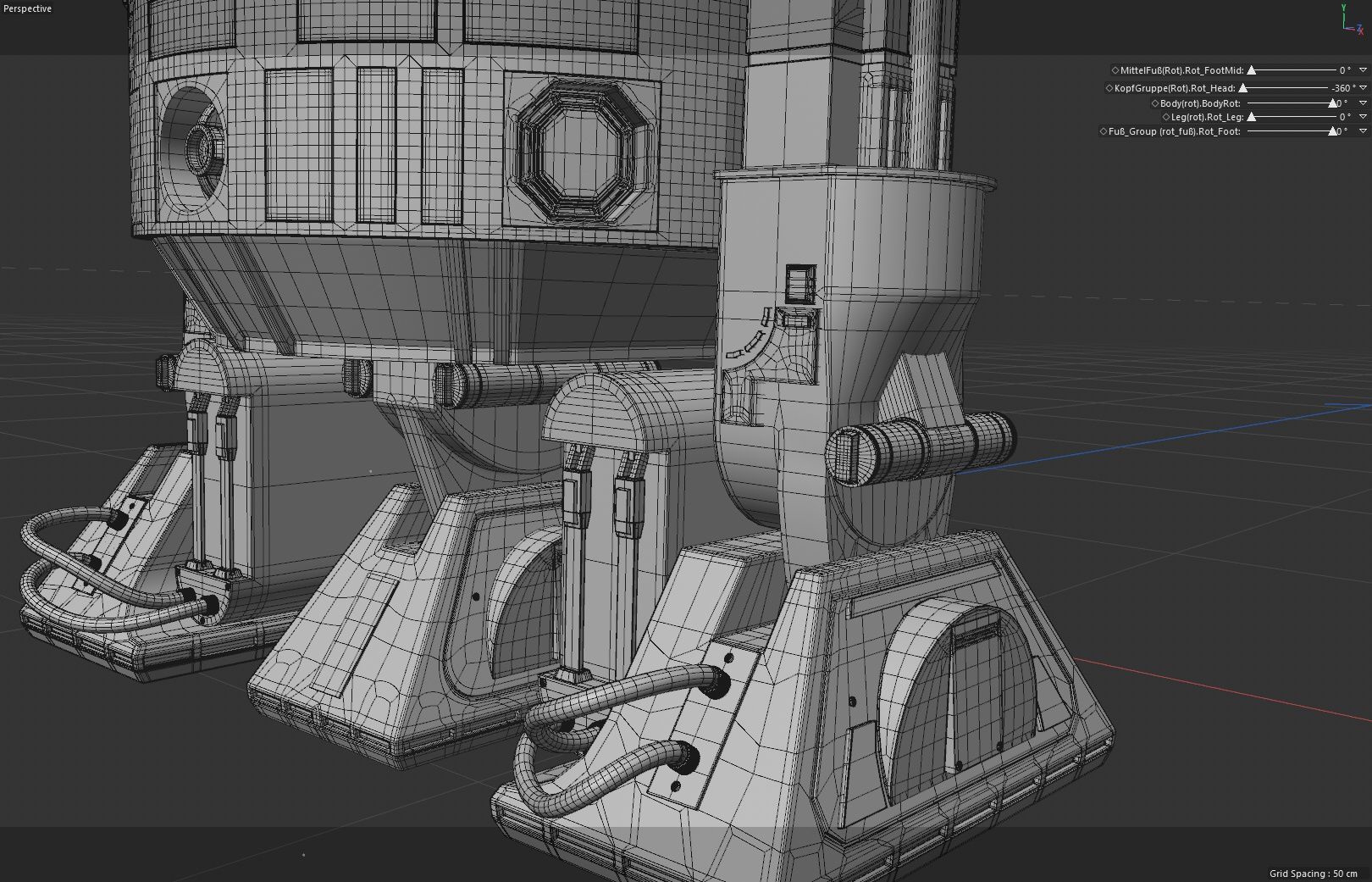The image size is (1372, 882).
Task: Click the Fuß_Group (rot_fuß).Rot_Foot label
Action: pyautogui.click(x=1175, y=131)
